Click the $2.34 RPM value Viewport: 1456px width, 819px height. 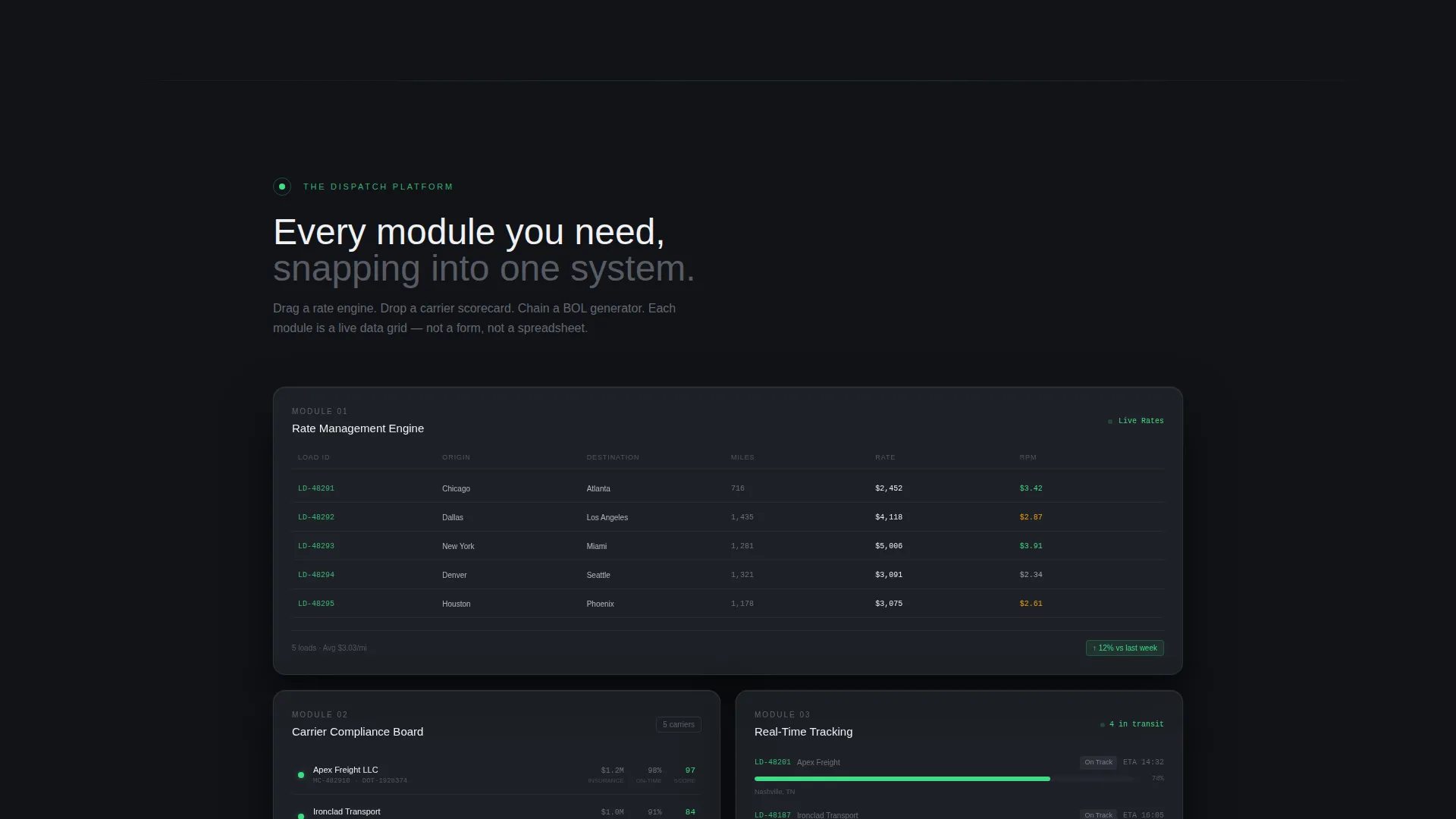[1031, 575]
